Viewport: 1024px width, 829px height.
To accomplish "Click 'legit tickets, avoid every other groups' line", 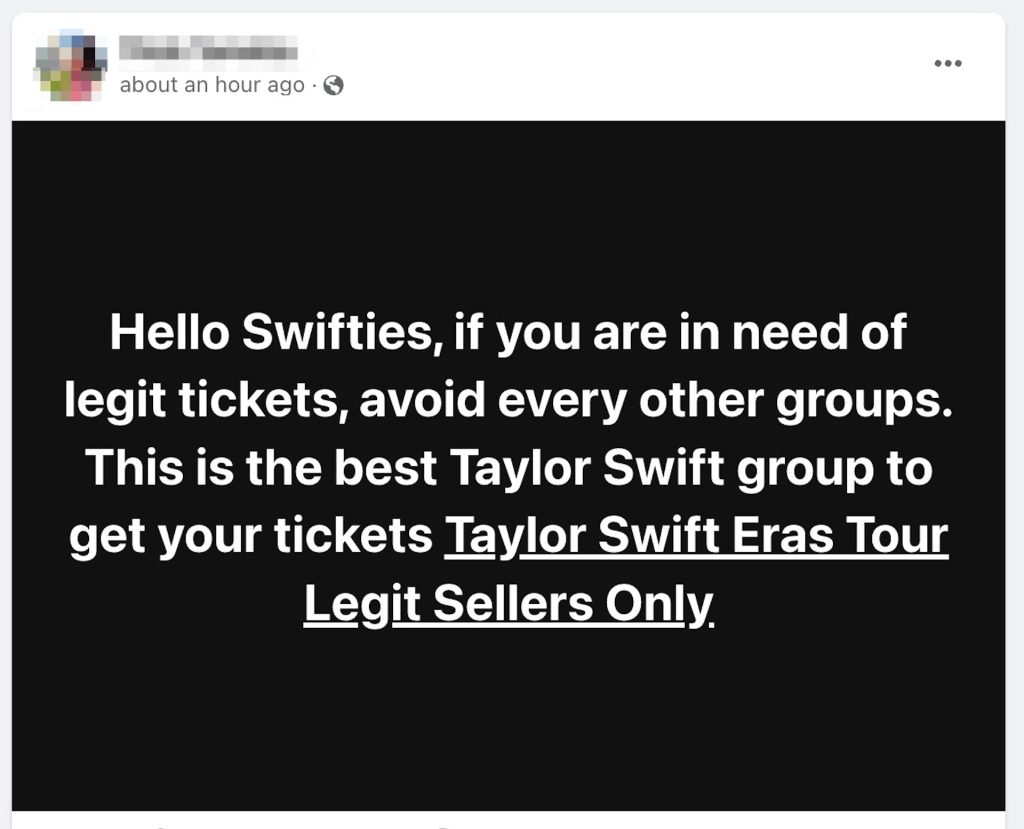I will (x=508, y=400).
